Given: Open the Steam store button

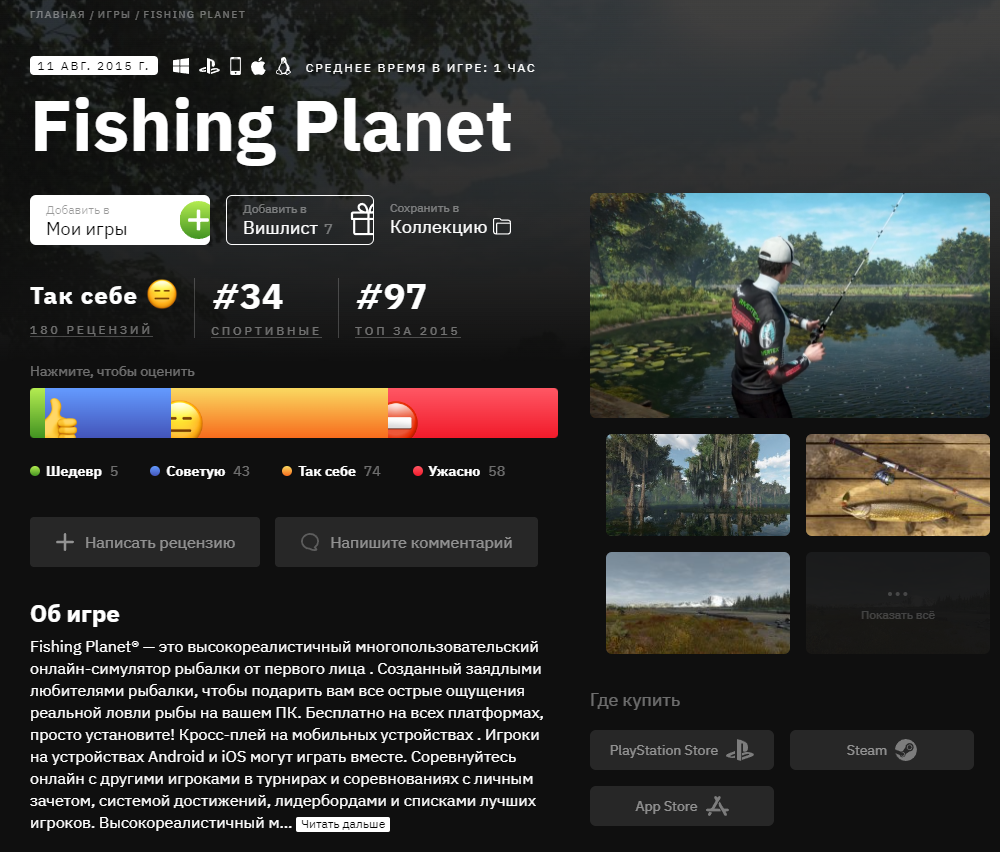Looking at the screenshot, I should tap(881, 750).
